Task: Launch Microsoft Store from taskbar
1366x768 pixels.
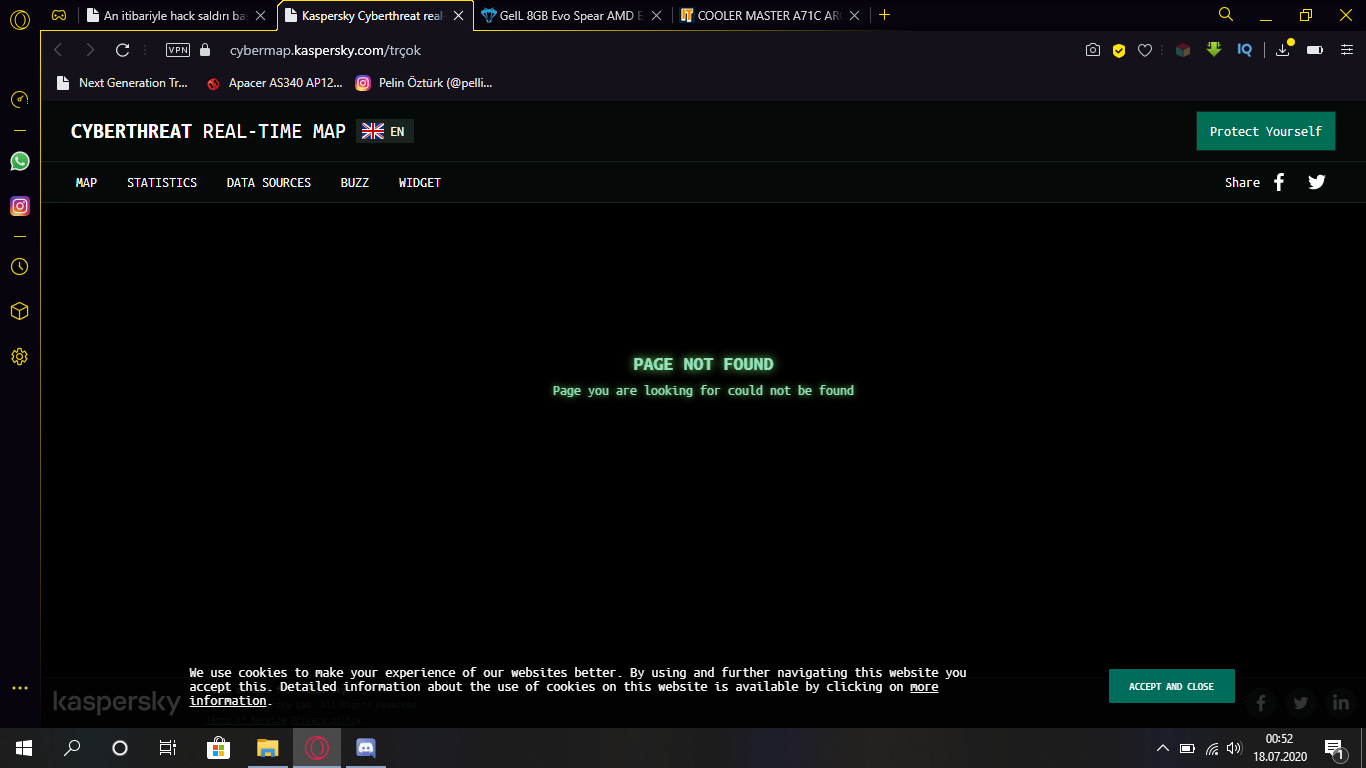Action: click(219, 748)
